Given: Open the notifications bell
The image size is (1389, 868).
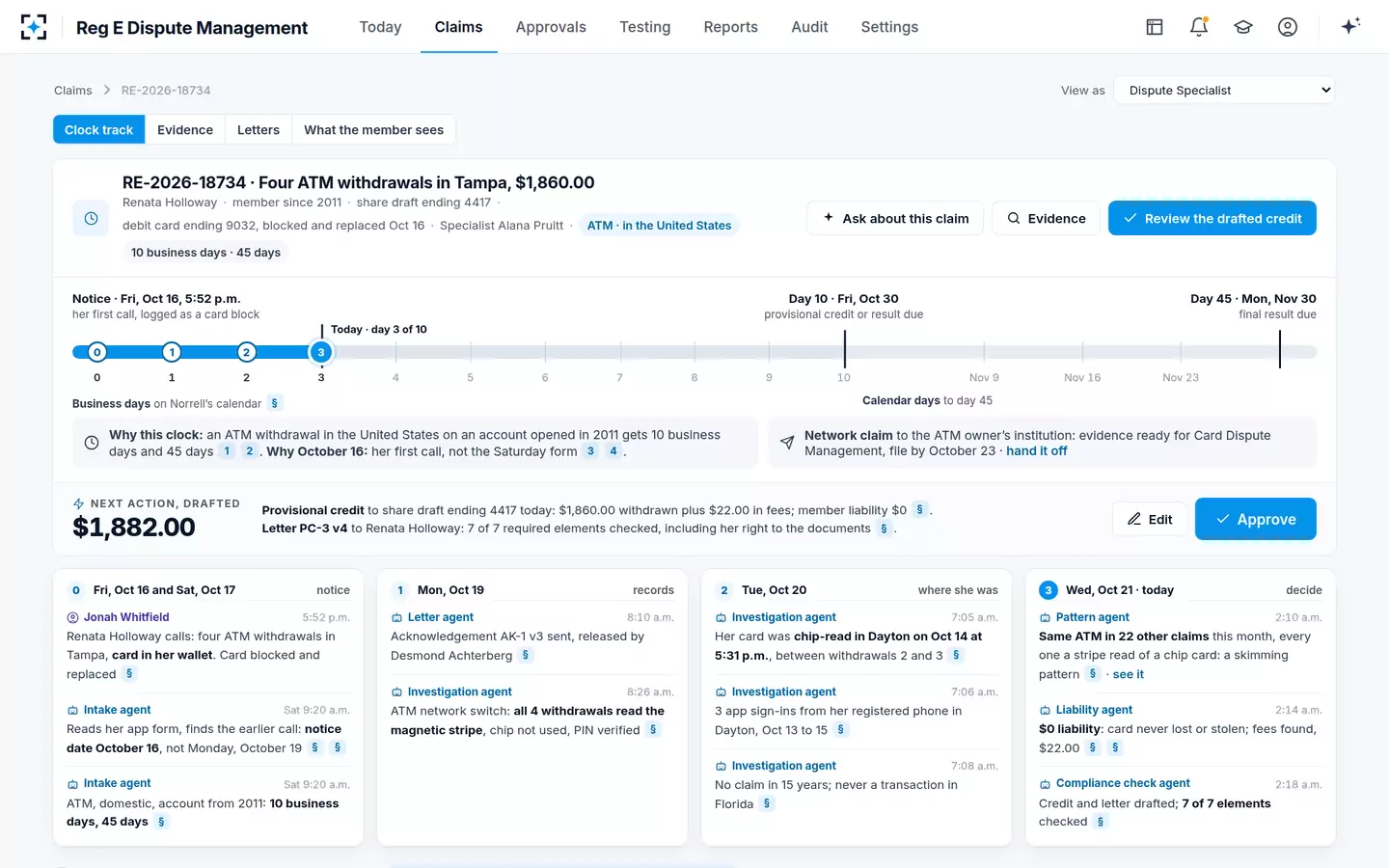Looking at the screenshot, I should tap(1199, 27).
